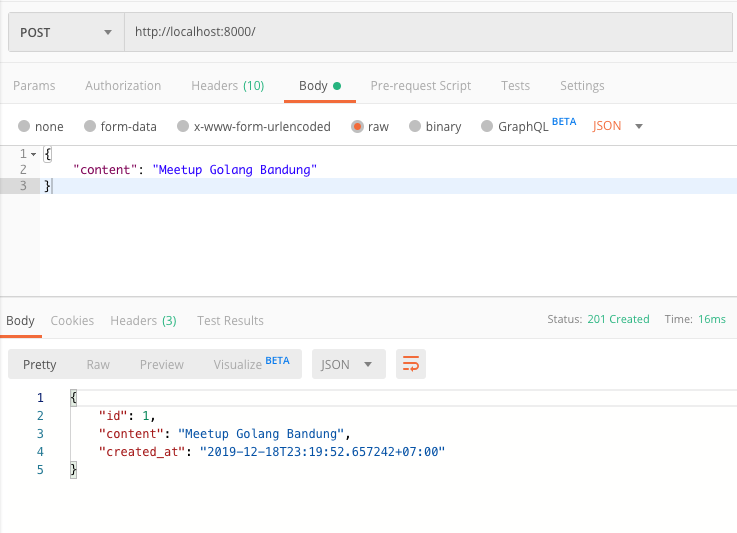Image resolution: width=737 pixels, height=533 pixels.
Task: Click the Preview response view button
Action: 161,364
